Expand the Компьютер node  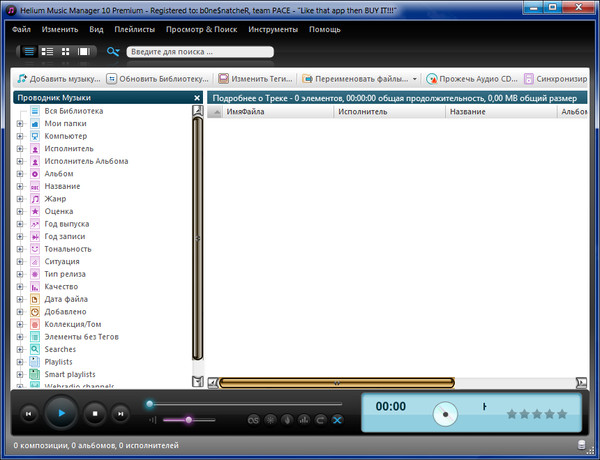pyautogui.click(x=20, y=136)
